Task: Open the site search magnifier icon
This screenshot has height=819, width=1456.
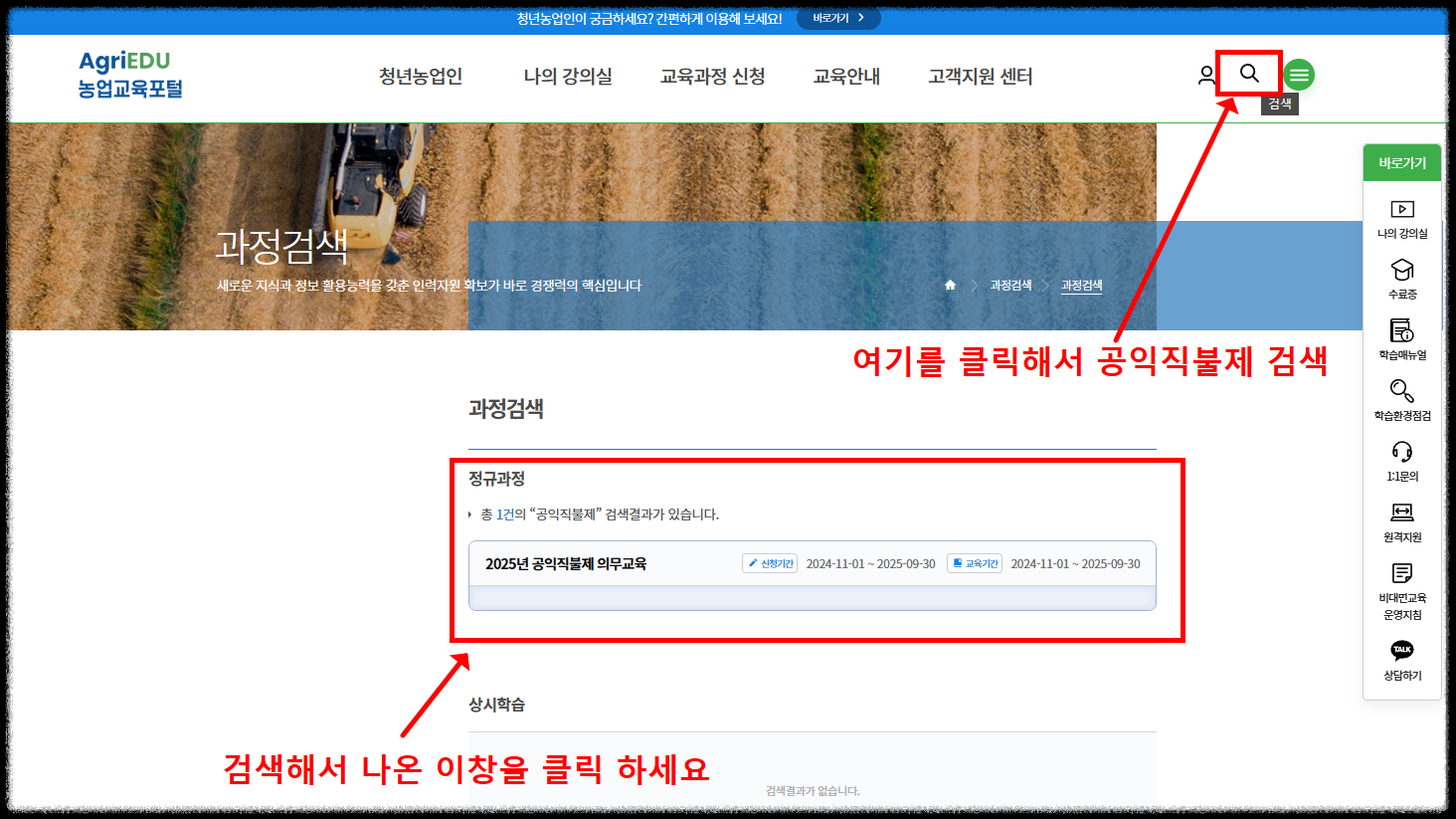Action: (x=1248, y=74)
